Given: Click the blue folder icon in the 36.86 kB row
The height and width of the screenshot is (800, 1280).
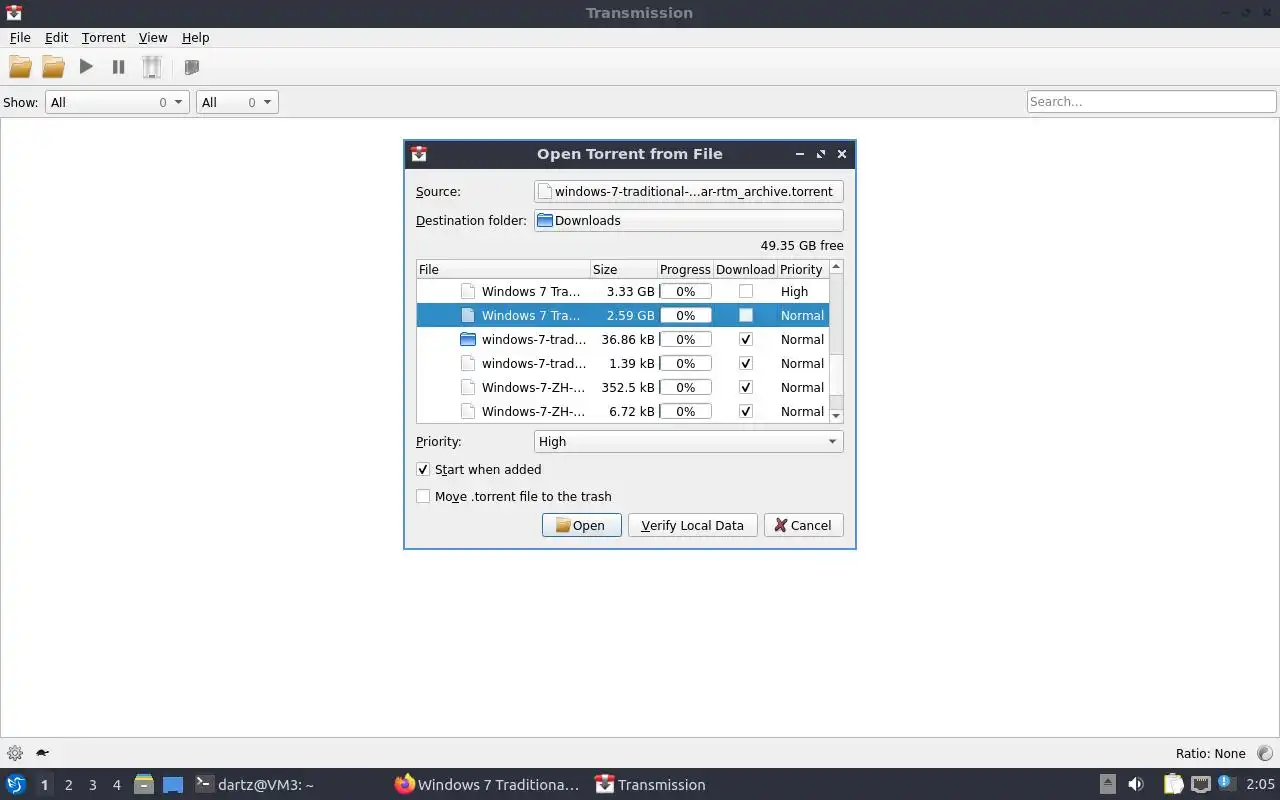Looking at the screenshot, I should click(x=467, y=339).
